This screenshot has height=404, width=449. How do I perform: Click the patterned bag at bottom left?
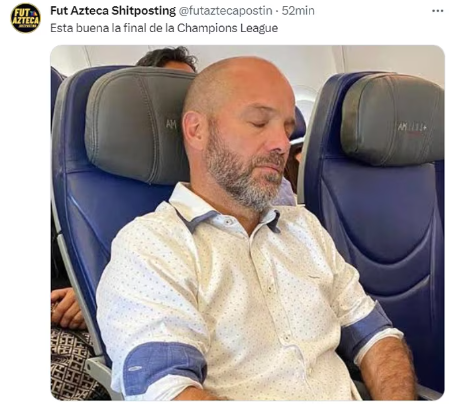click(72, 363)
